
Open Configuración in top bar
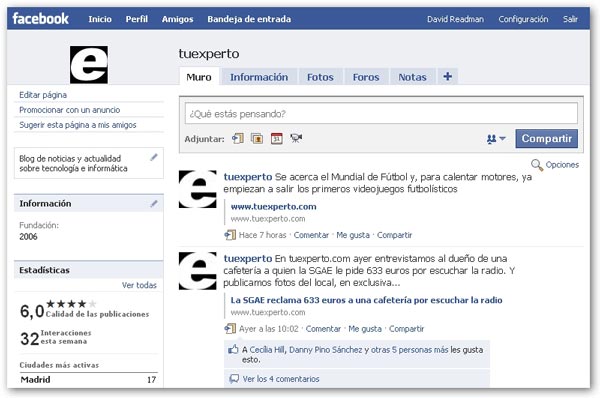coord(523,19)
